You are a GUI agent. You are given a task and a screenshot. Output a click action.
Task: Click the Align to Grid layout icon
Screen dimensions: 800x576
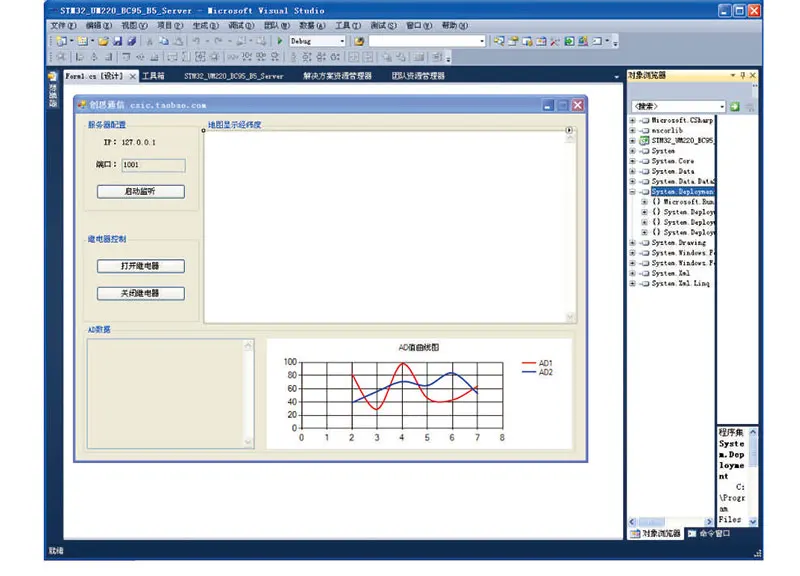coord(61,57)
